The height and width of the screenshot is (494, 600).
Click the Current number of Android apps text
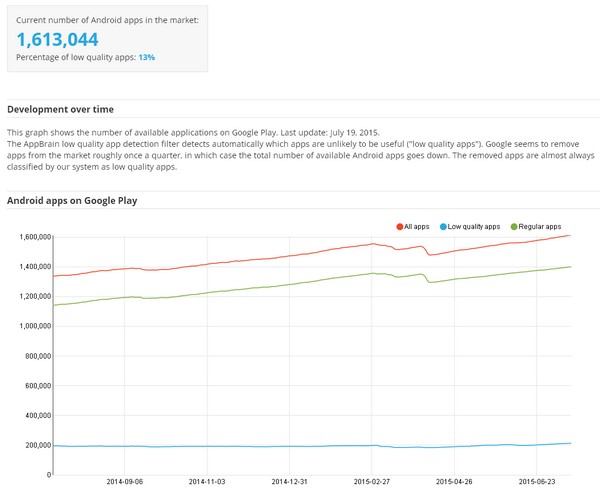pyautogui.click(x=106, y=20)
